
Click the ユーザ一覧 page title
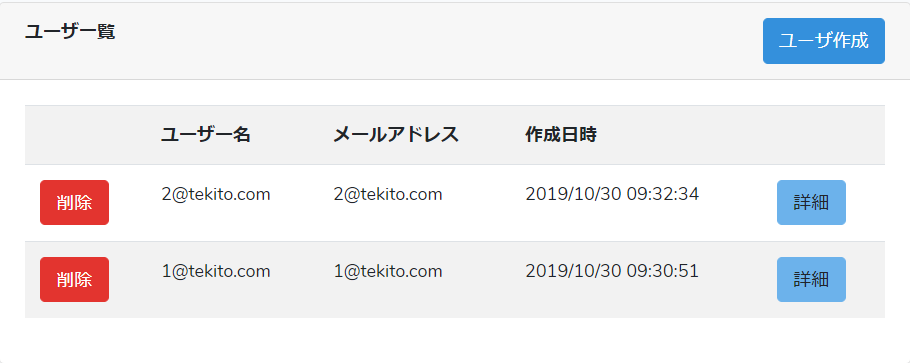pyautogui.click(x=70, y=32)
